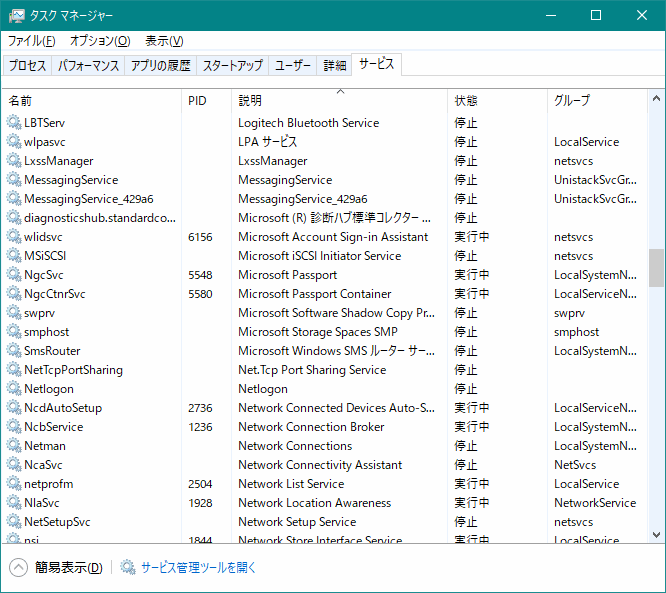Click the gear icon next to LxssManager

click(x=14, y=161)
